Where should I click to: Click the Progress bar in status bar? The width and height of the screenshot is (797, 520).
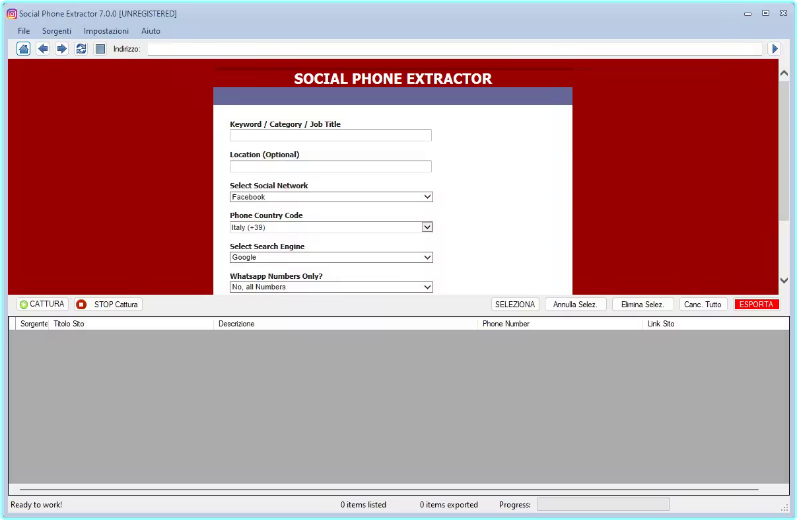tap(603, 504)
